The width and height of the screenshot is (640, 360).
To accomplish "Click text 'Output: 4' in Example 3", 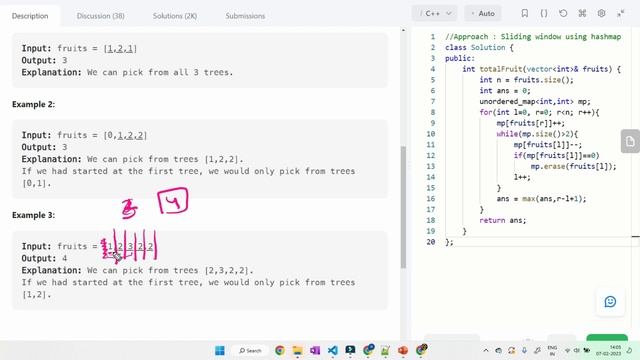I will click(44, 258).
